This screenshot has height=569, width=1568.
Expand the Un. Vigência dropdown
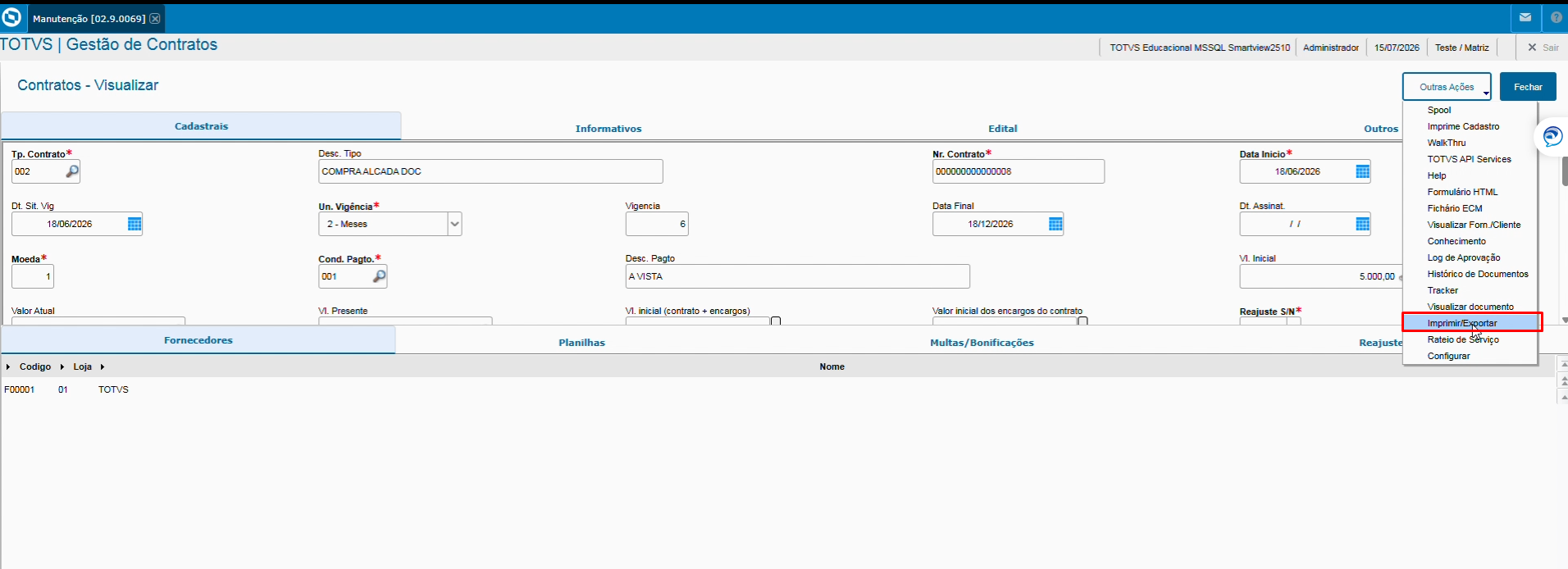[x=454, y=224]
